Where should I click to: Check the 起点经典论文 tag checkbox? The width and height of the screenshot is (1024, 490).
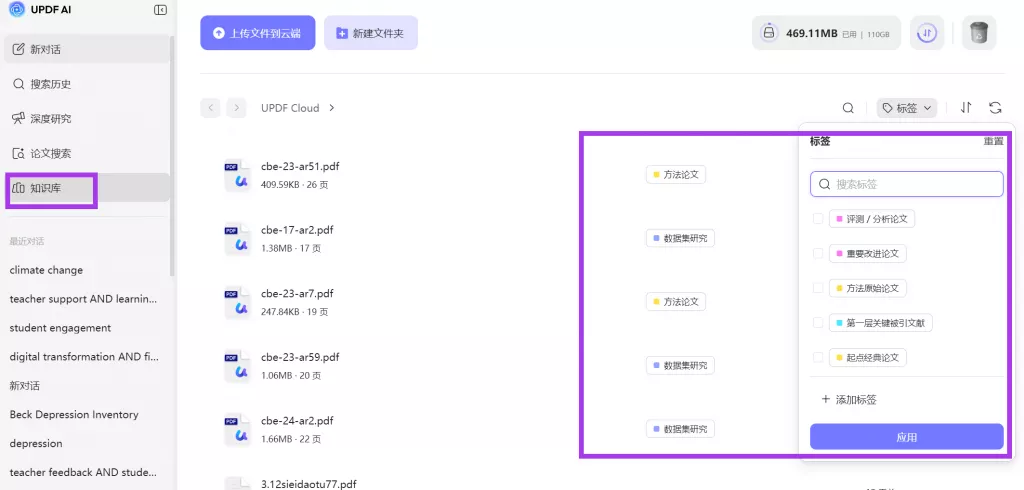point(818,357)
